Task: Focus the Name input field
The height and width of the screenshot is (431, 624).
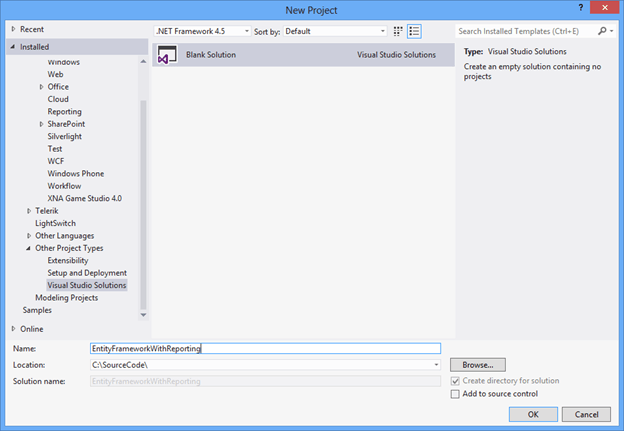Action: click(x=265, y=349)
